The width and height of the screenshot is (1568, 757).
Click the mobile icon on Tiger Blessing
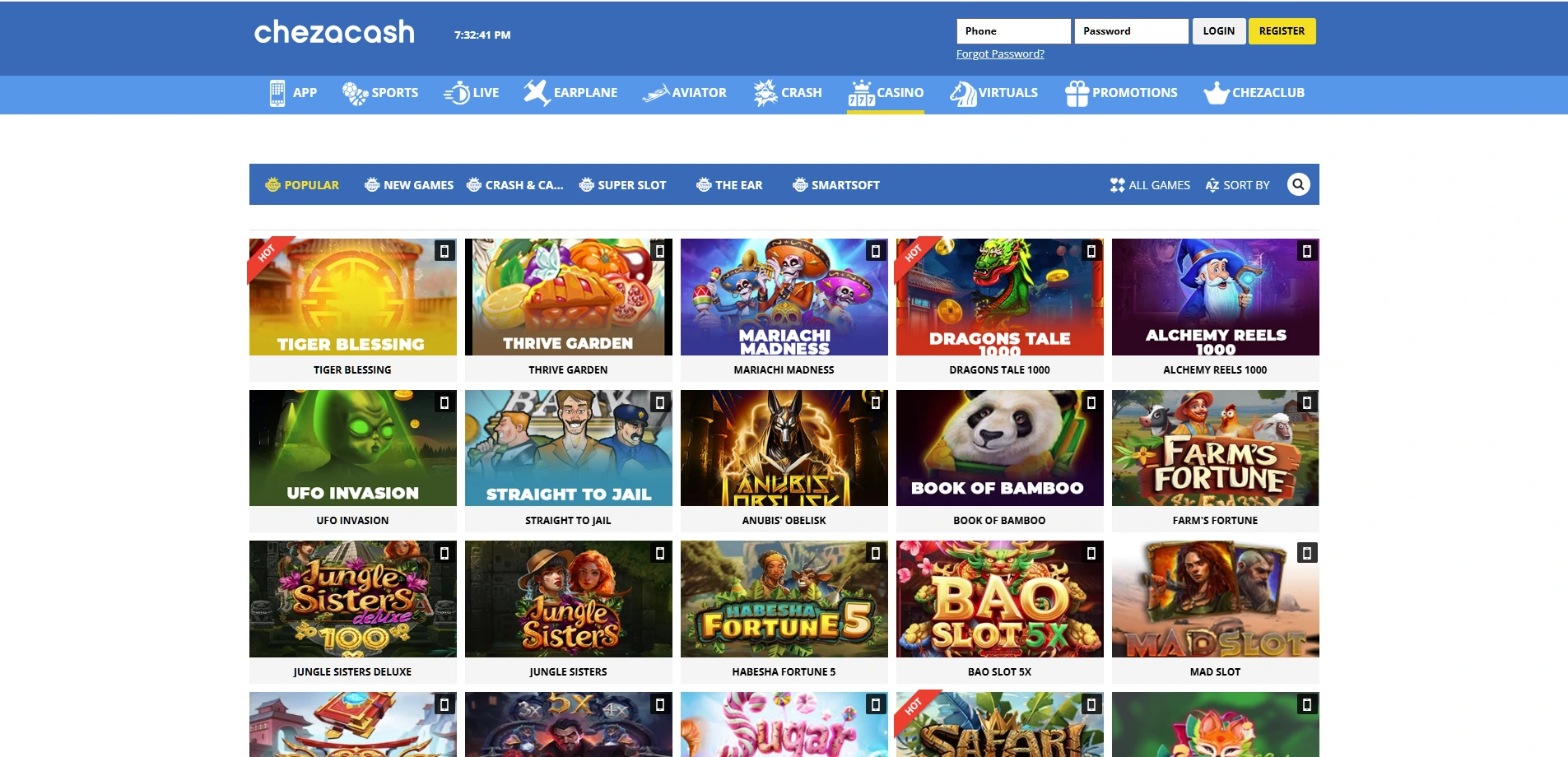[444, 251]
